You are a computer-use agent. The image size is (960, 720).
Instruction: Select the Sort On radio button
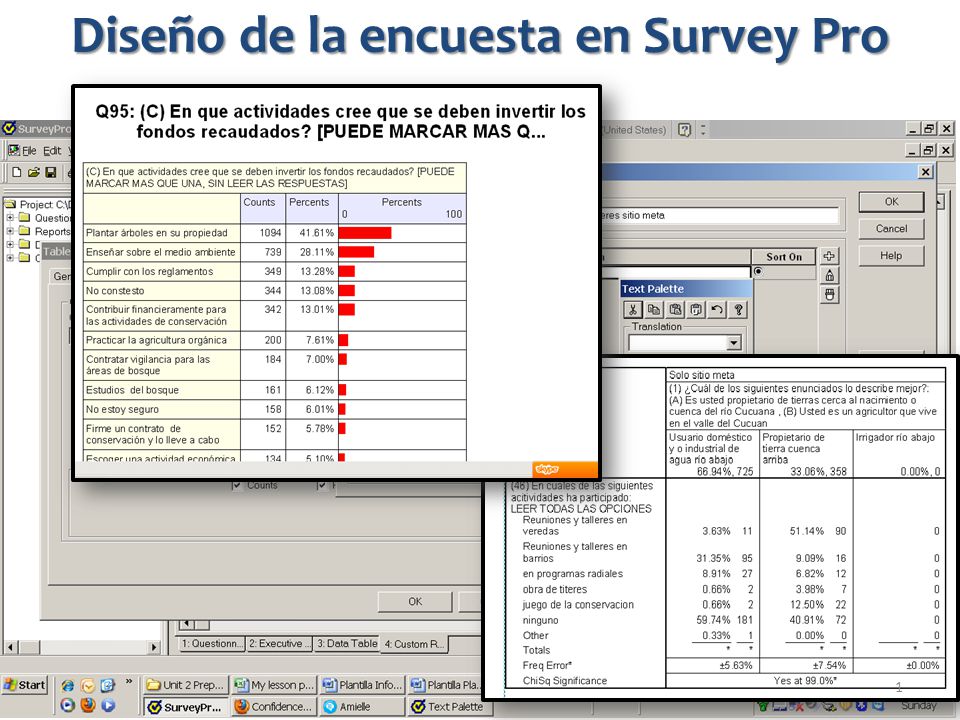pyautogui.click(x=758, y=271)
